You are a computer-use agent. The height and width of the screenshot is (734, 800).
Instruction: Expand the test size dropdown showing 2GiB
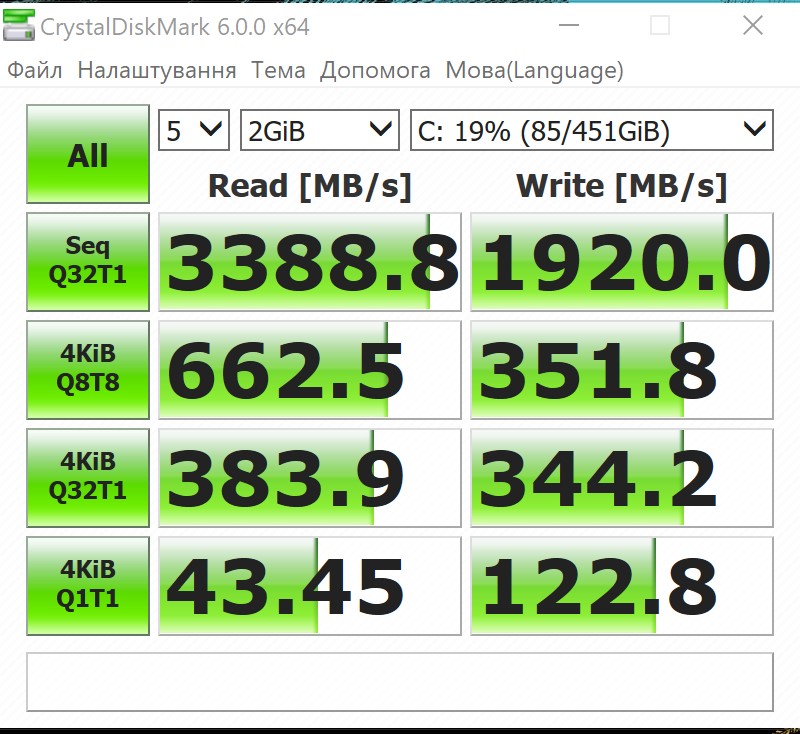320,130
